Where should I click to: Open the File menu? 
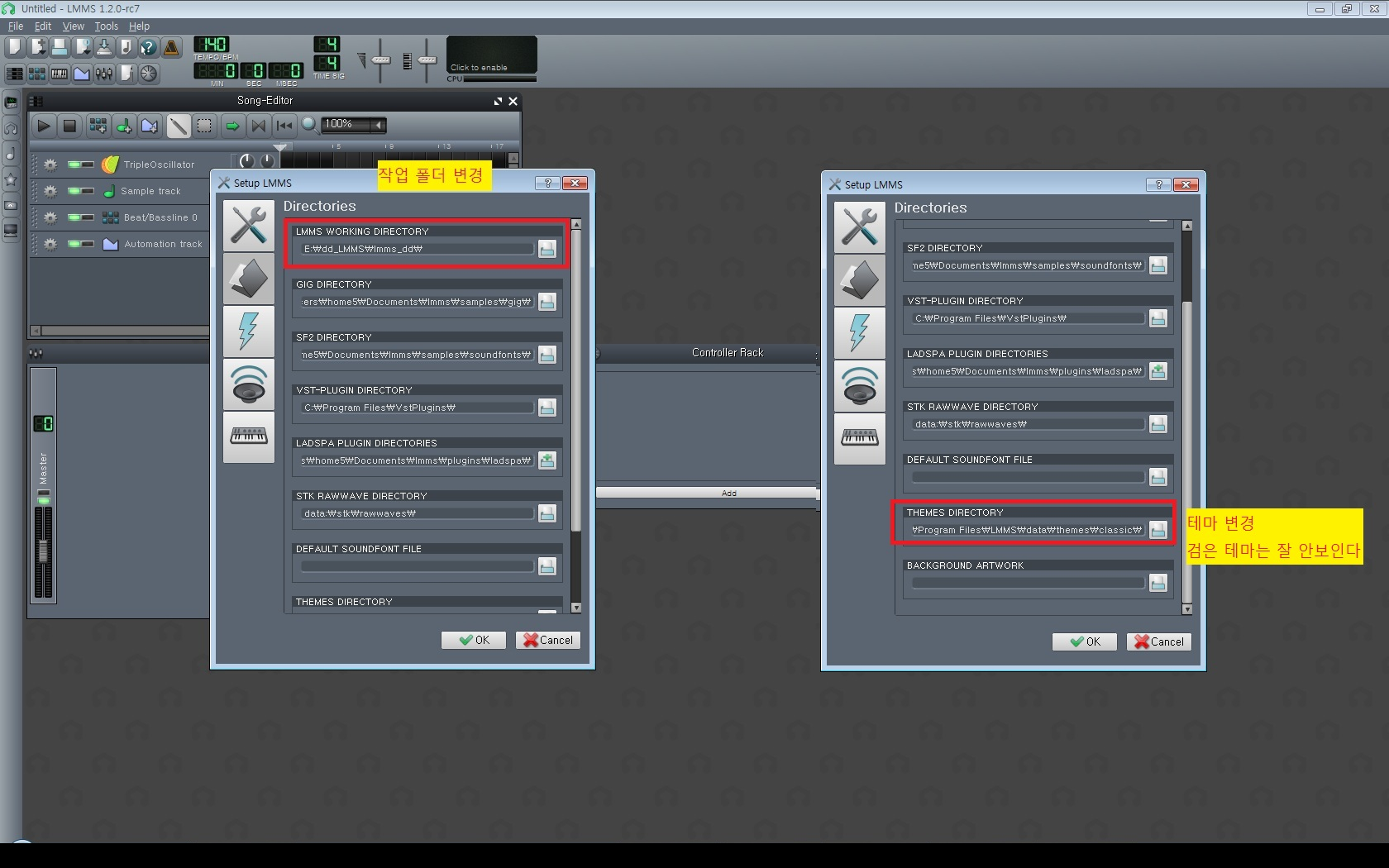(15, 26)
